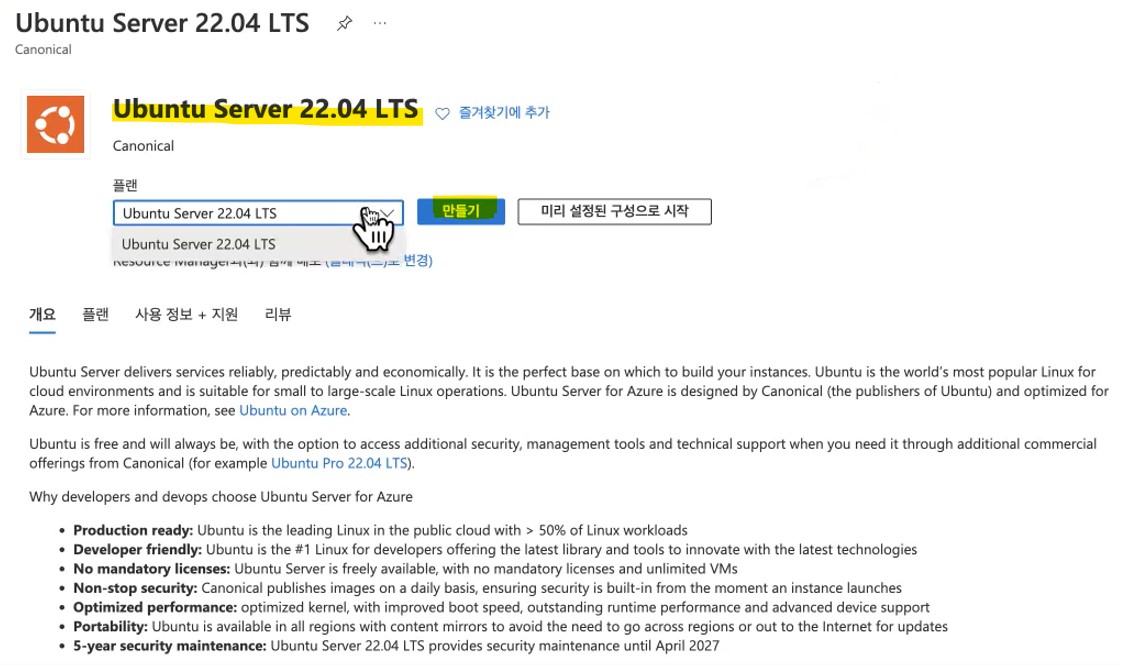Image resolution: width=1123 pixels, height=665 pixels.
Task: Click the 'Optimized performance:' bullet text
Action: [x=155, y=608]
